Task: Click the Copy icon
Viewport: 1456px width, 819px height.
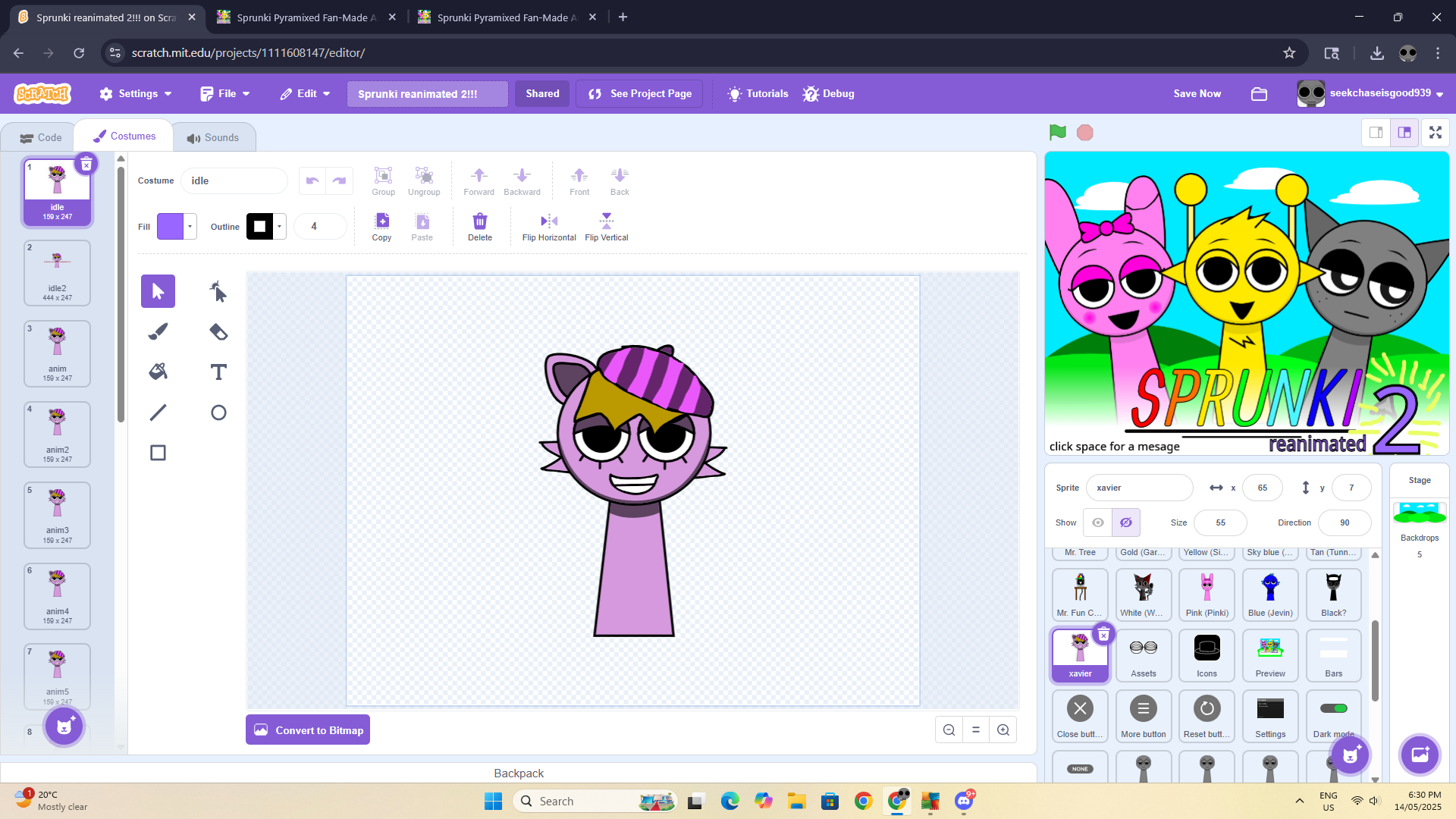Action: click(x=381, y=227)
